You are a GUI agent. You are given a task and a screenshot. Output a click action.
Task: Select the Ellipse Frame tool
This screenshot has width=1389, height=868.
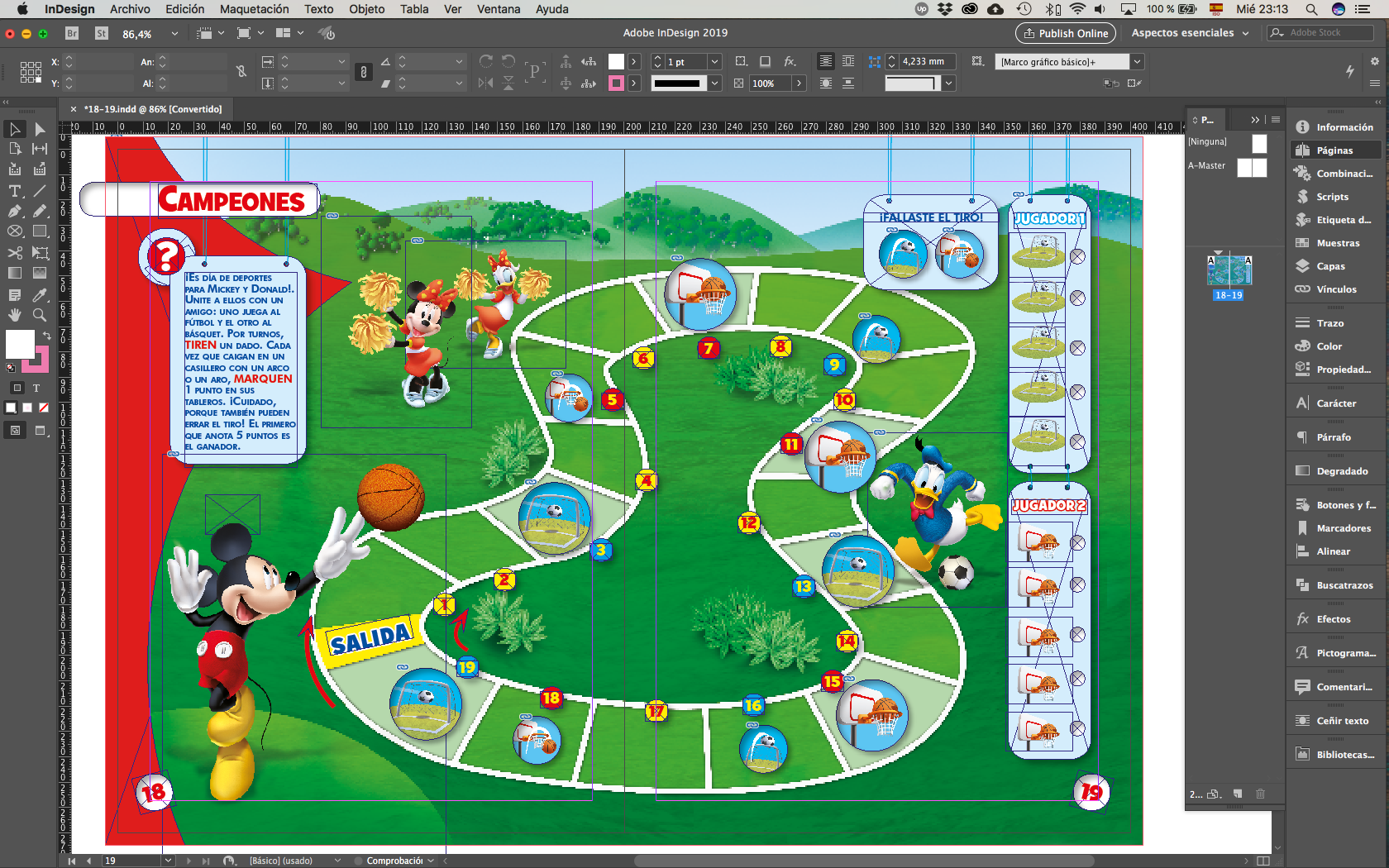click(15, 231)
